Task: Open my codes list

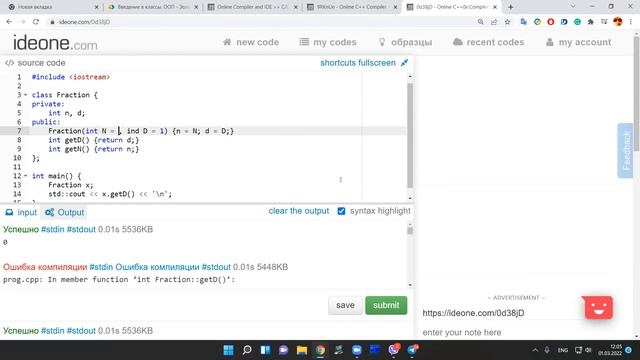Action: click(x=328, y=42)
